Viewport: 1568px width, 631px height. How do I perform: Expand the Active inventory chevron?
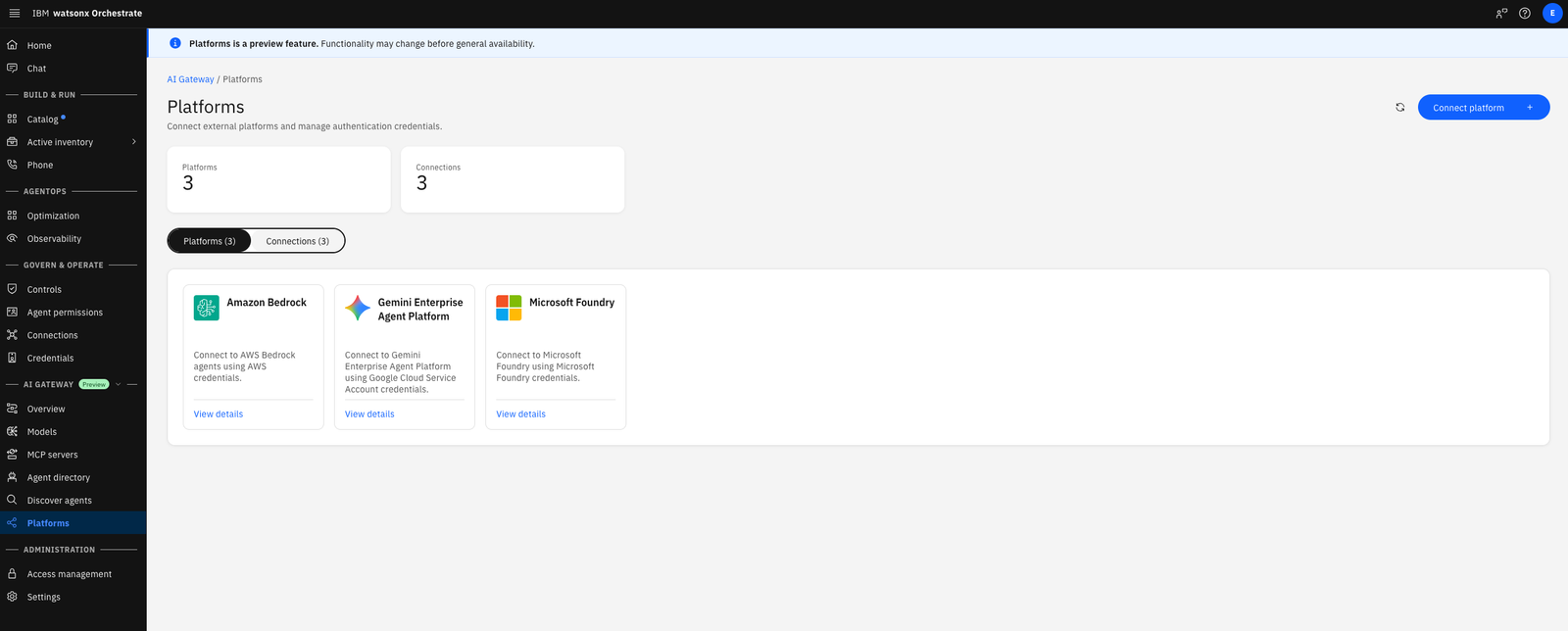click(x=134, y=142)
